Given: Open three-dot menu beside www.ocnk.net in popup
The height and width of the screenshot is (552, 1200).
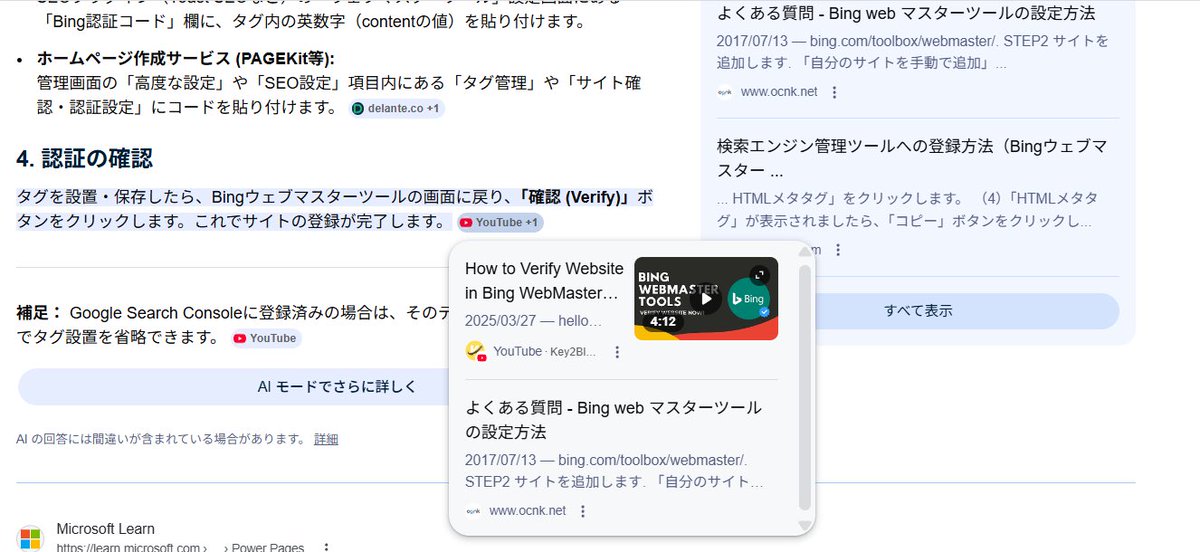Looking at the screenshot, I should pyautogui.click(x=583, y=511).
